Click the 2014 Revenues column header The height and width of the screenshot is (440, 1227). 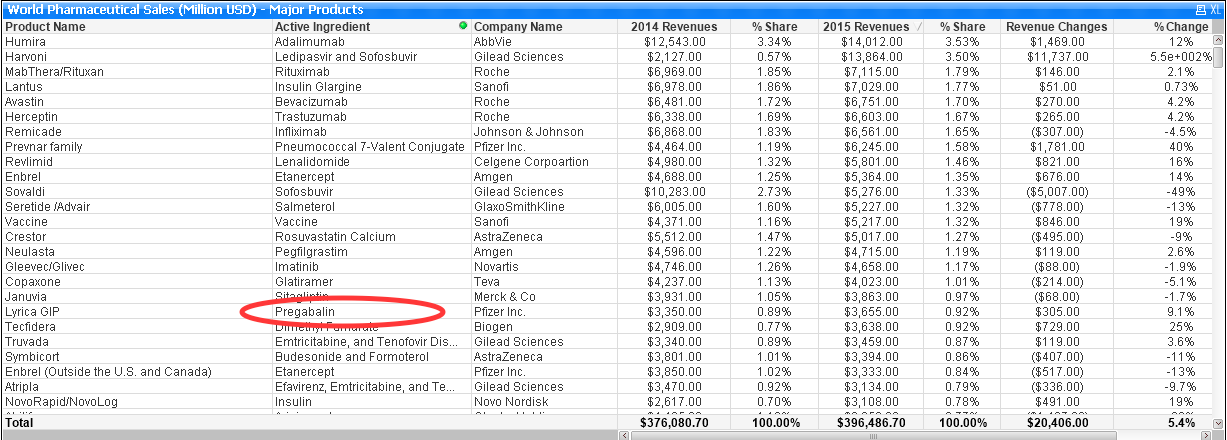(x=674, y=27)
